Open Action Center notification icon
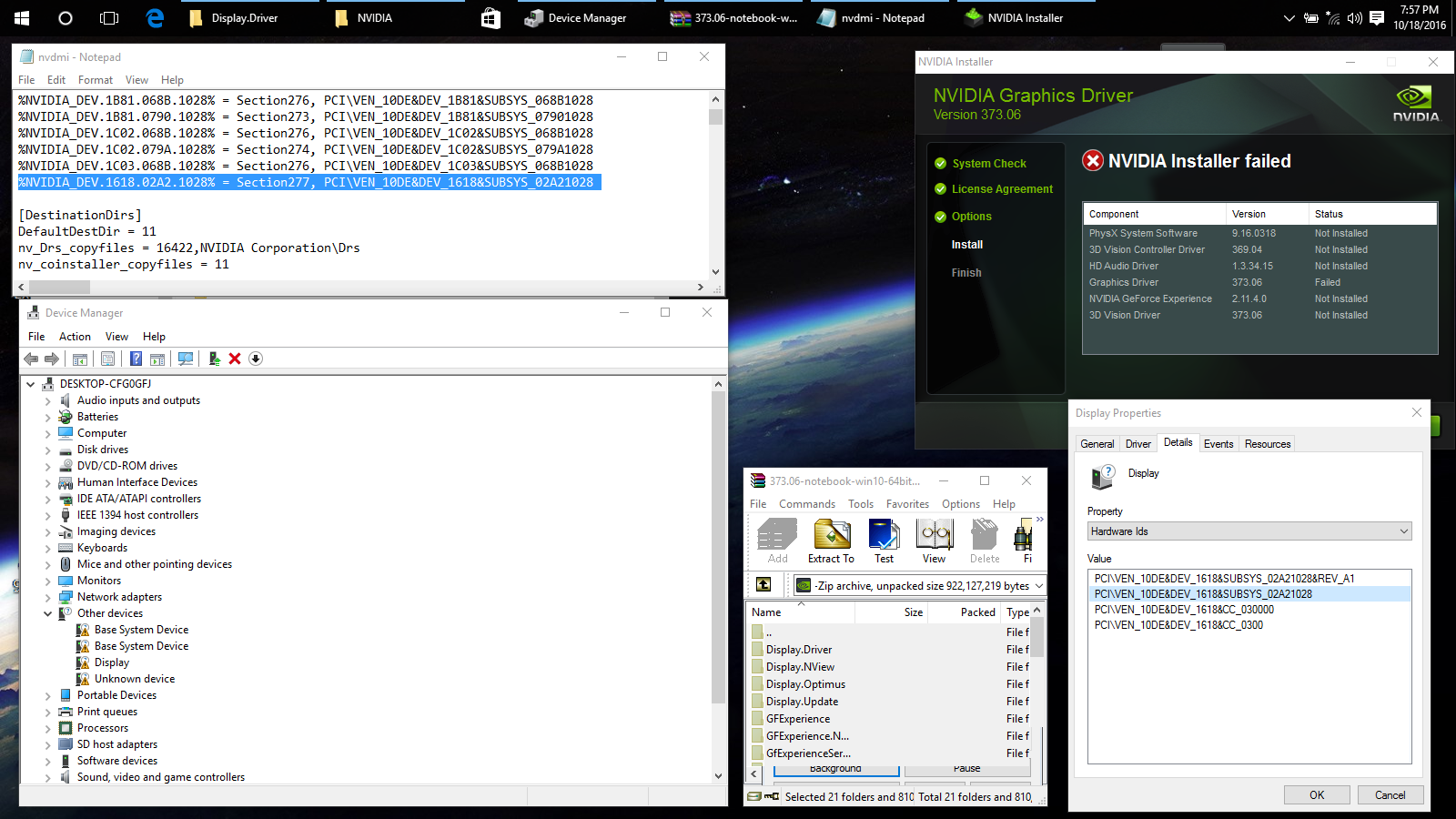 click(1377, 18)
